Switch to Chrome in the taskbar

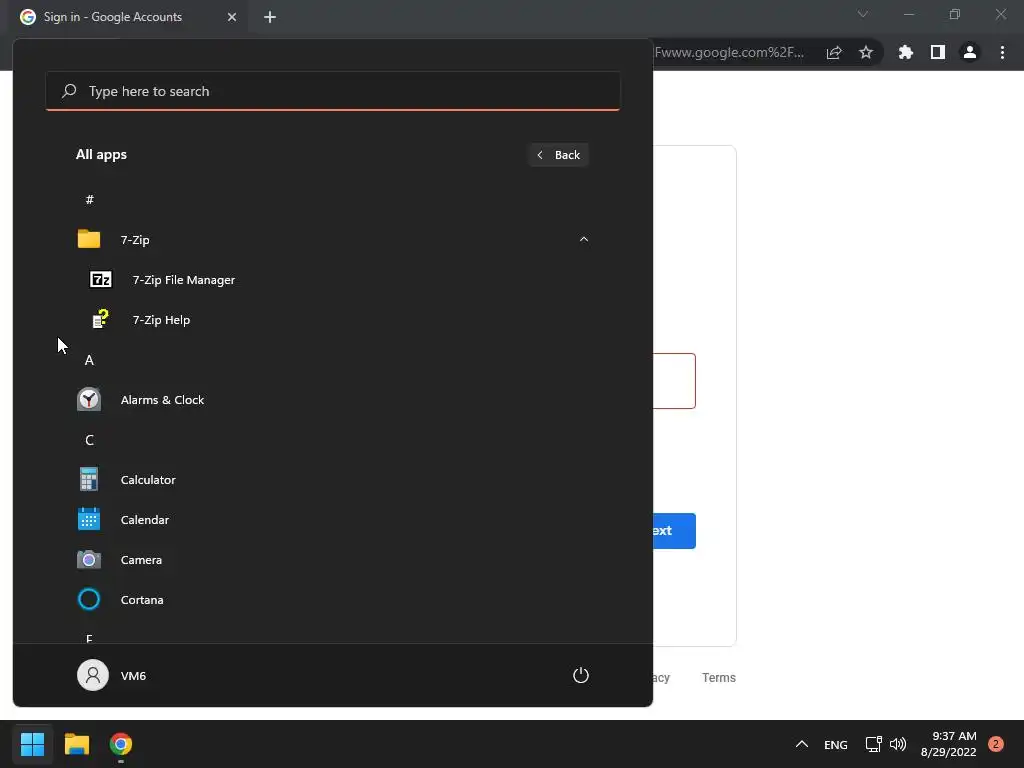(121, 744)
